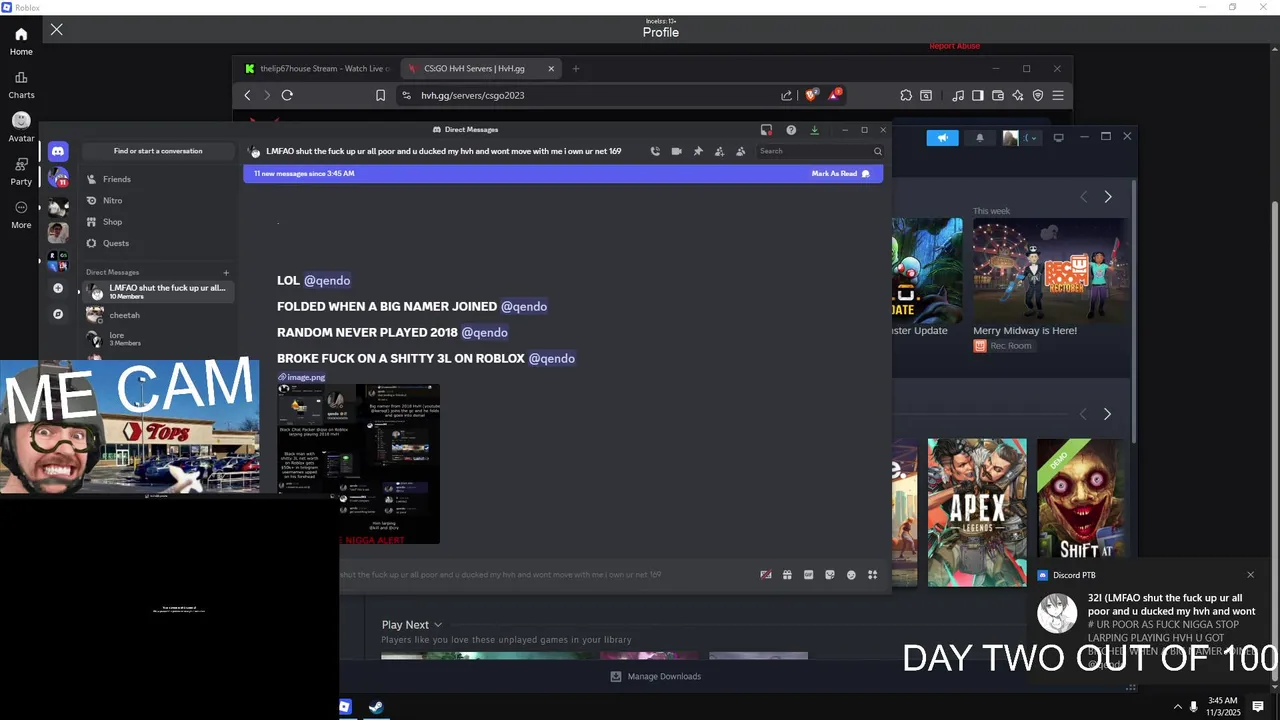The height and width of the screenshot is (720, 1280).
Task: Open Discord apps launcher icon
Action: 872,575
